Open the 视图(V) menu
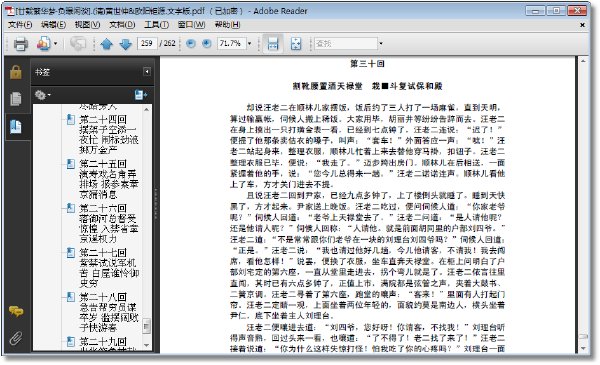This screenshot has width=600, height=365. coord(87,25)
